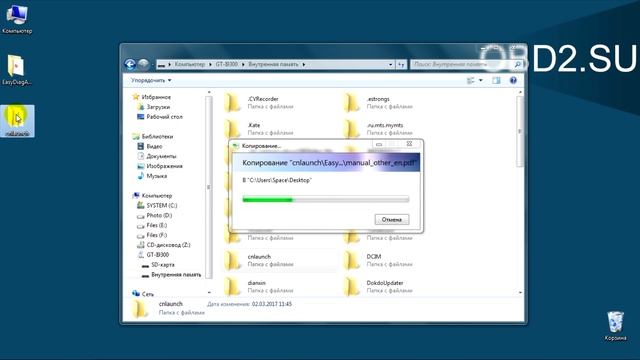Open the DokdoUpdater folder

[378, 286]
